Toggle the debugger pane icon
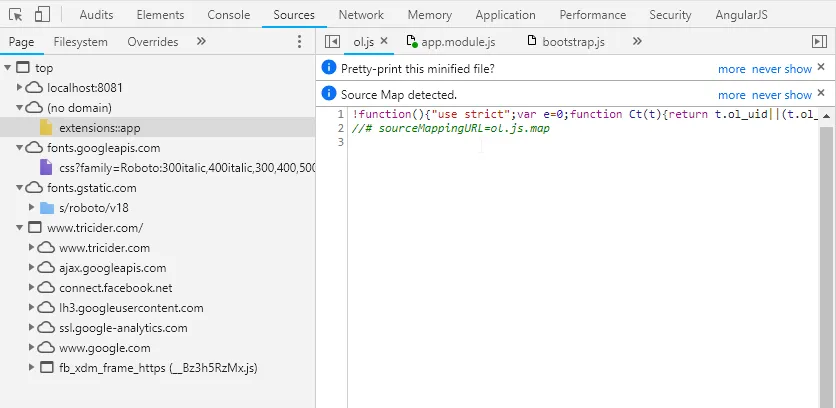 (x=819, y=42)
